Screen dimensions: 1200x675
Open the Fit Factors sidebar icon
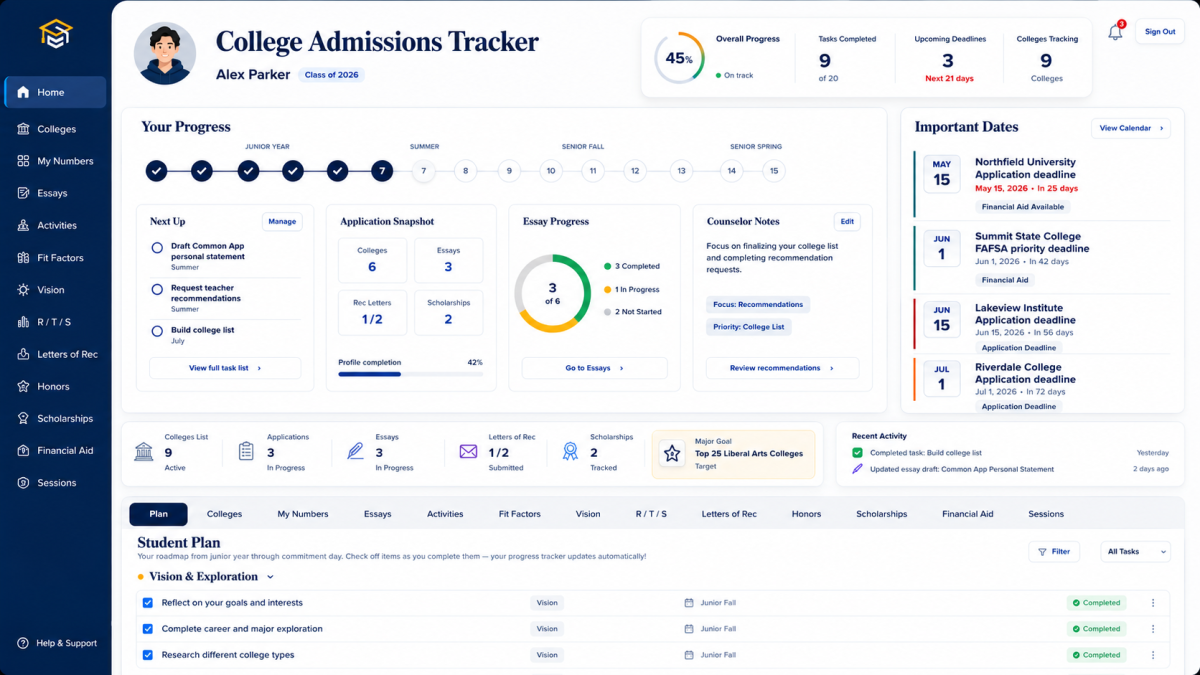[x=23, y=258]
